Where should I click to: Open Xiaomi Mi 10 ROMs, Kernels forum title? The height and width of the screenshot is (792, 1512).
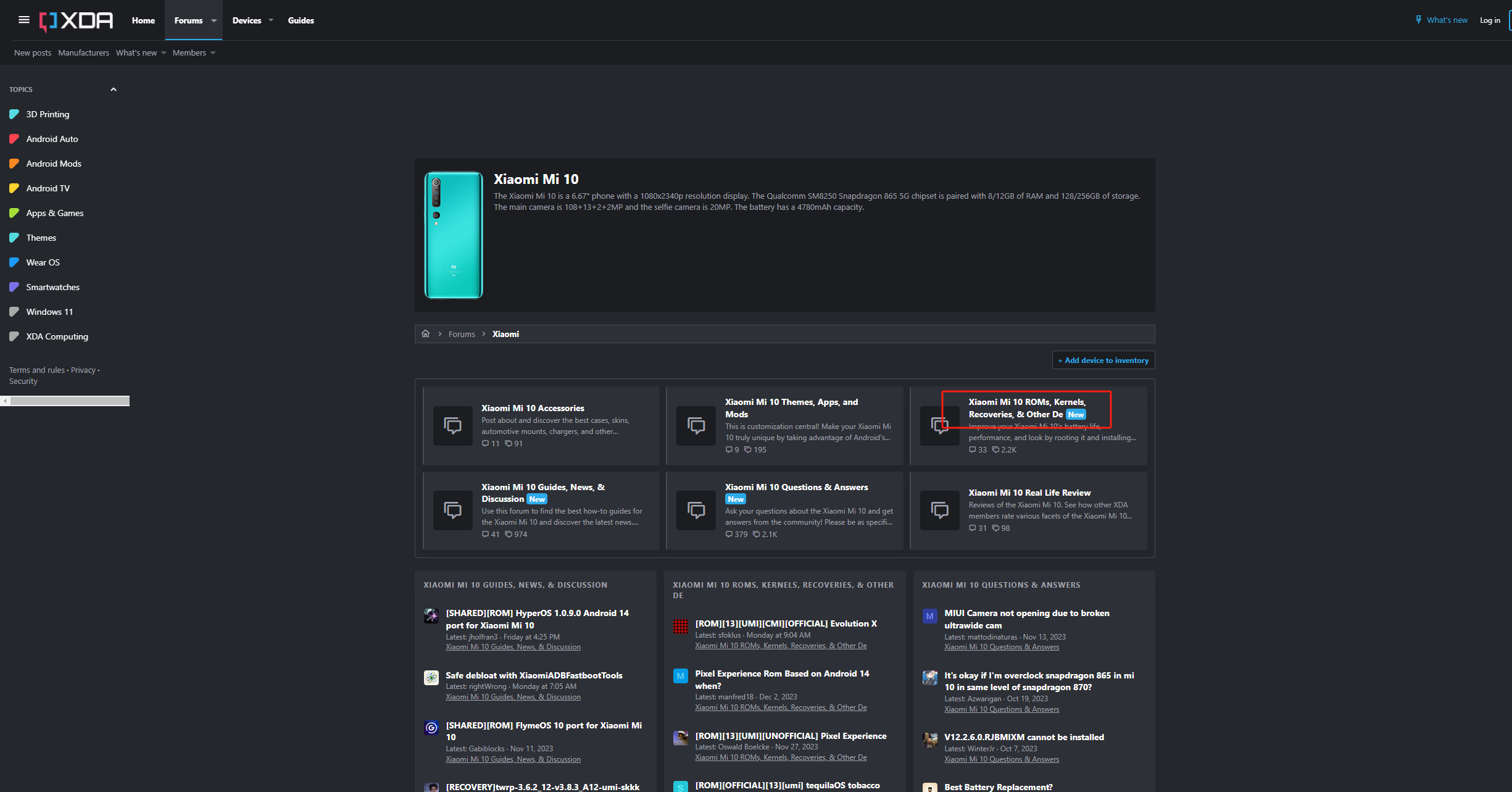click(x=1027, y=408)
